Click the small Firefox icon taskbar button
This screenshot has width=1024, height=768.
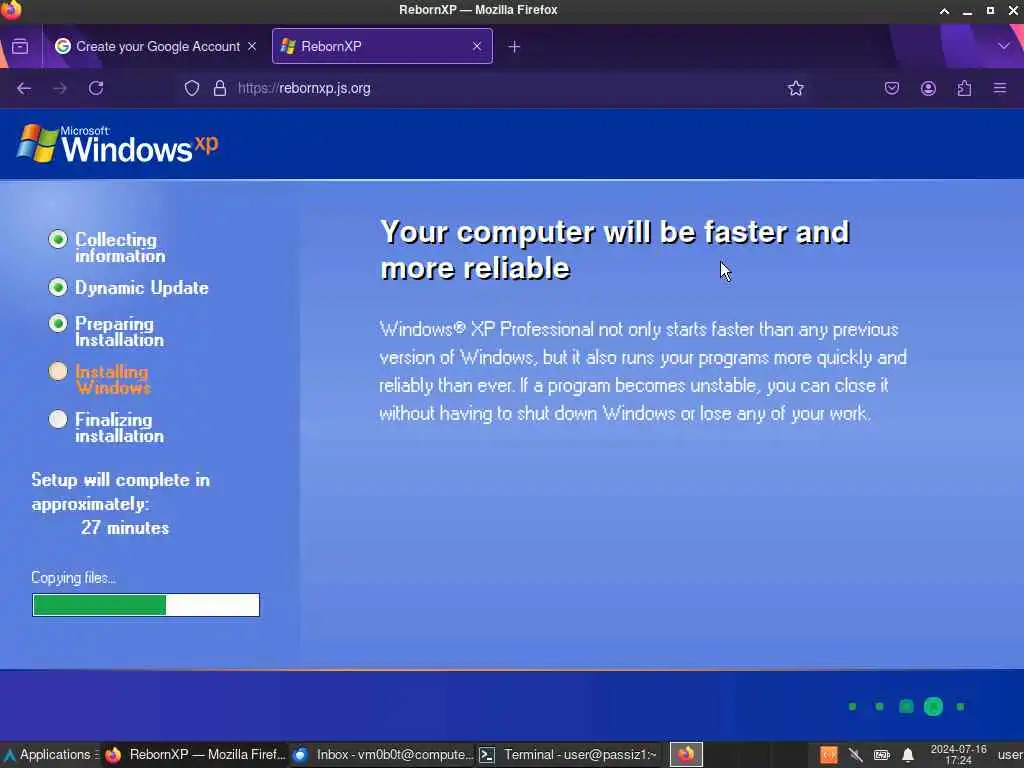[686, 755]
